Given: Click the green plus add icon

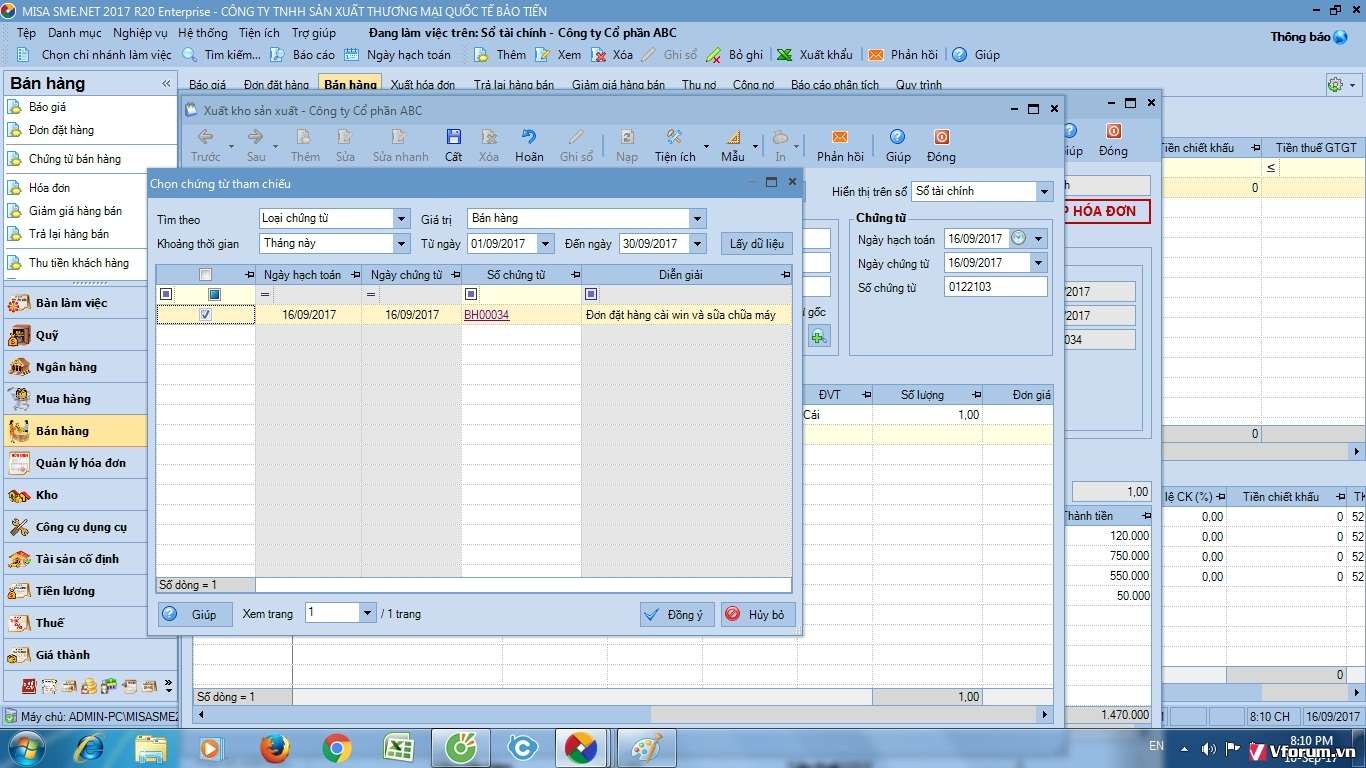Looking at the screenshot, I should [819, 338].
